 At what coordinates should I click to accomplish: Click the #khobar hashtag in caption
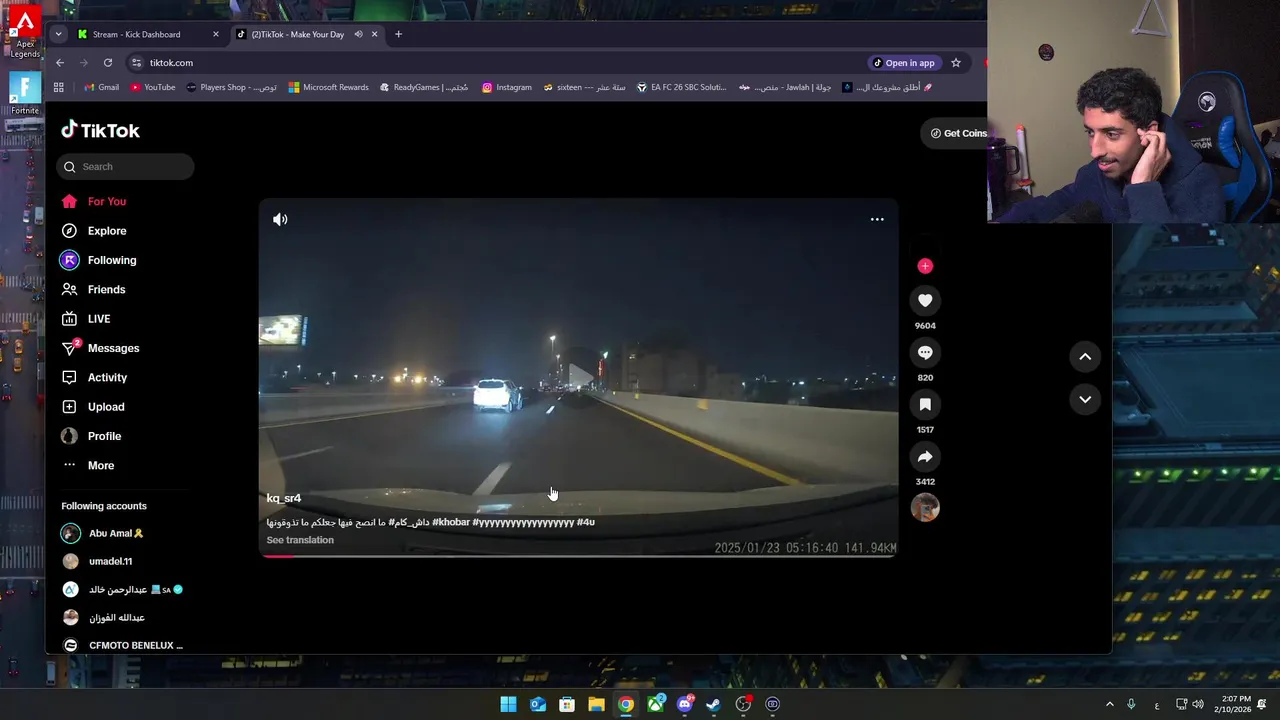[x=451, y=522]
